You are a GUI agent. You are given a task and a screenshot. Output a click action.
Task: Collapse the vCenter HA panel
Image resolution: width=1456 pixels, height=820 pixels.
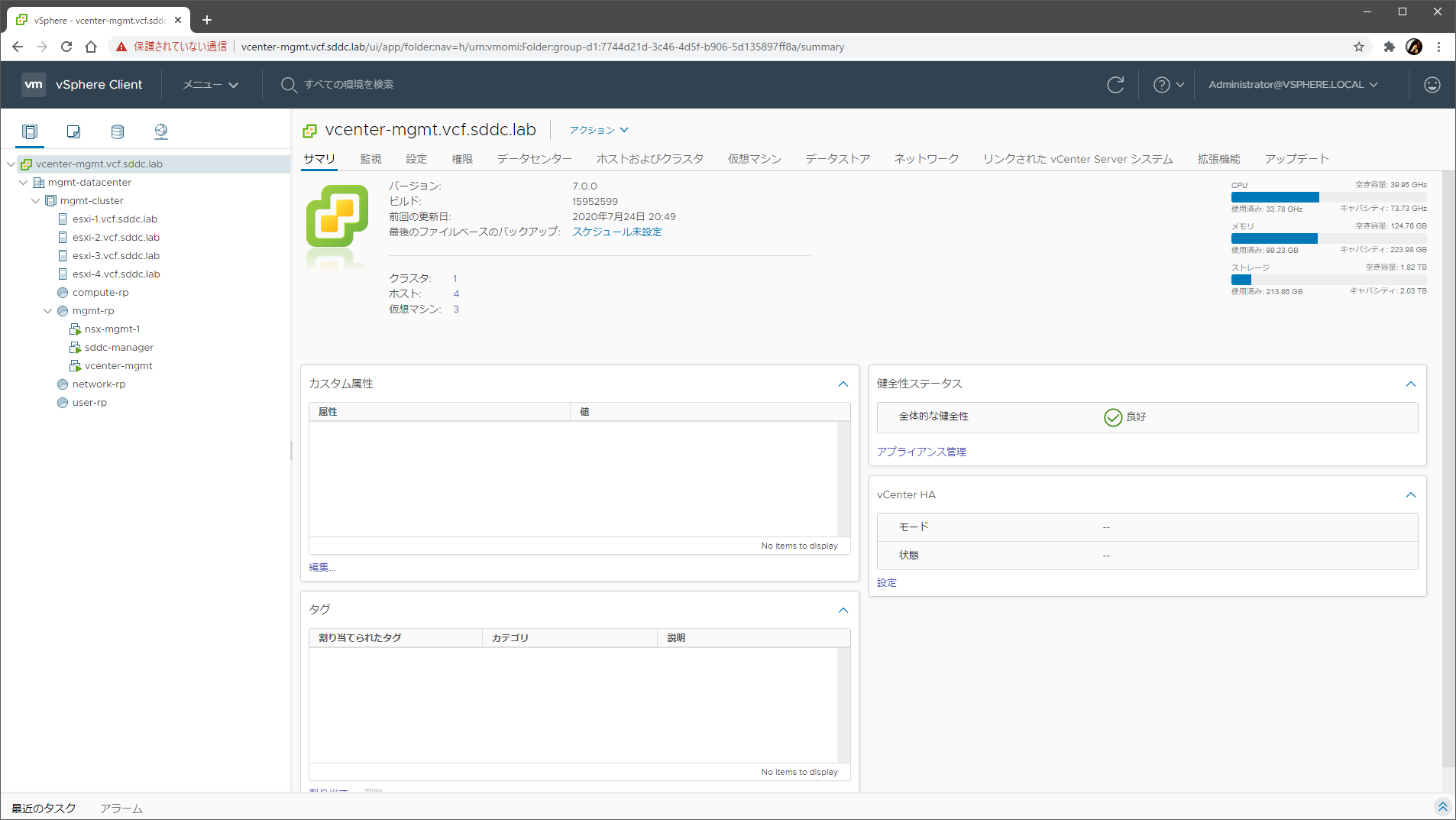1410,495
